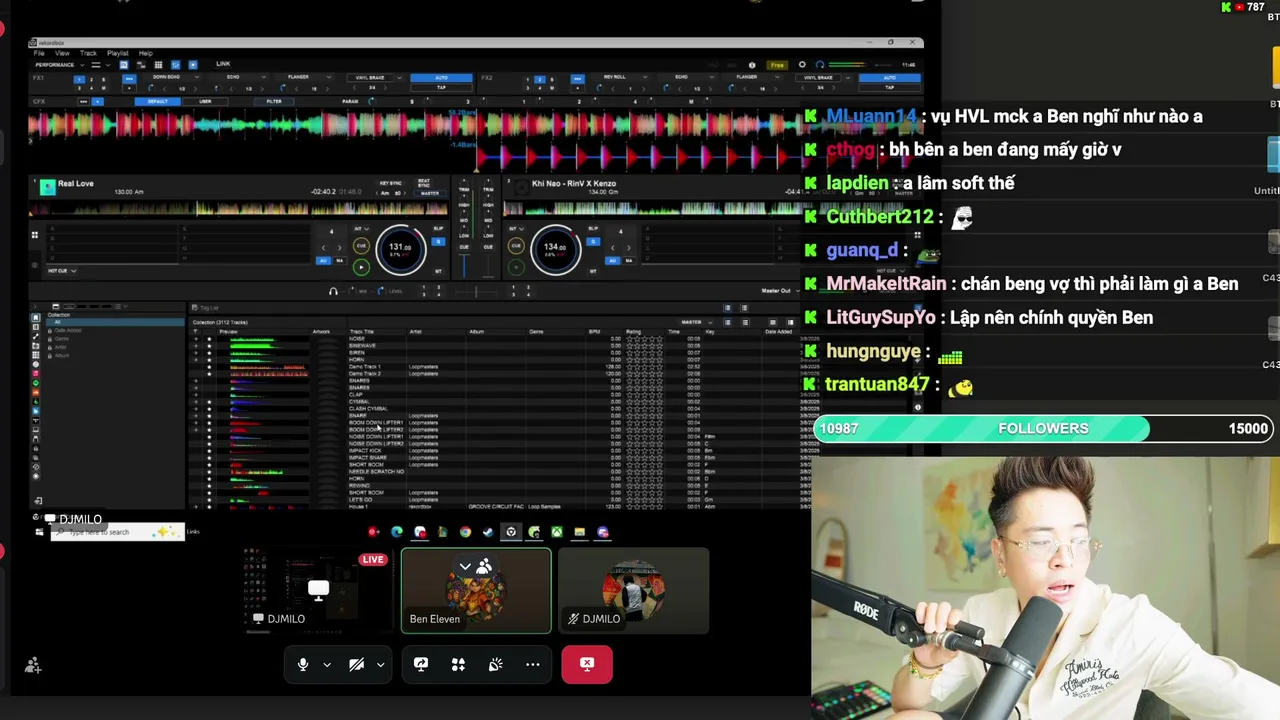Select the Khi Nao - RinV X Kenzo title
Screen dimensions: 1280x720
pyautogui.click(x=574, y=184)
